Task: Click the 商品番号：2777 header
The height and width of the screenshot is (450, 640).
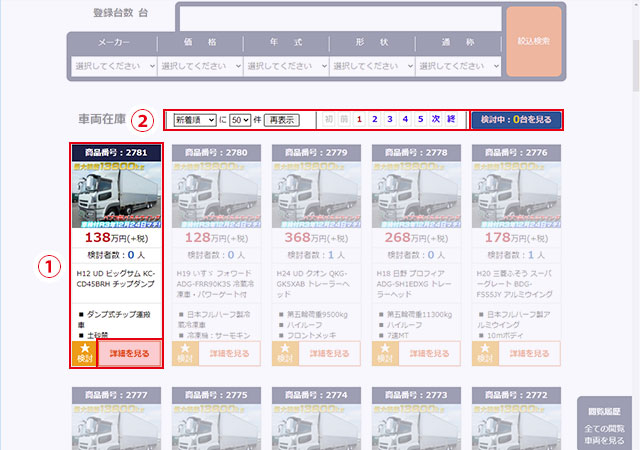Action: [117, 395]
